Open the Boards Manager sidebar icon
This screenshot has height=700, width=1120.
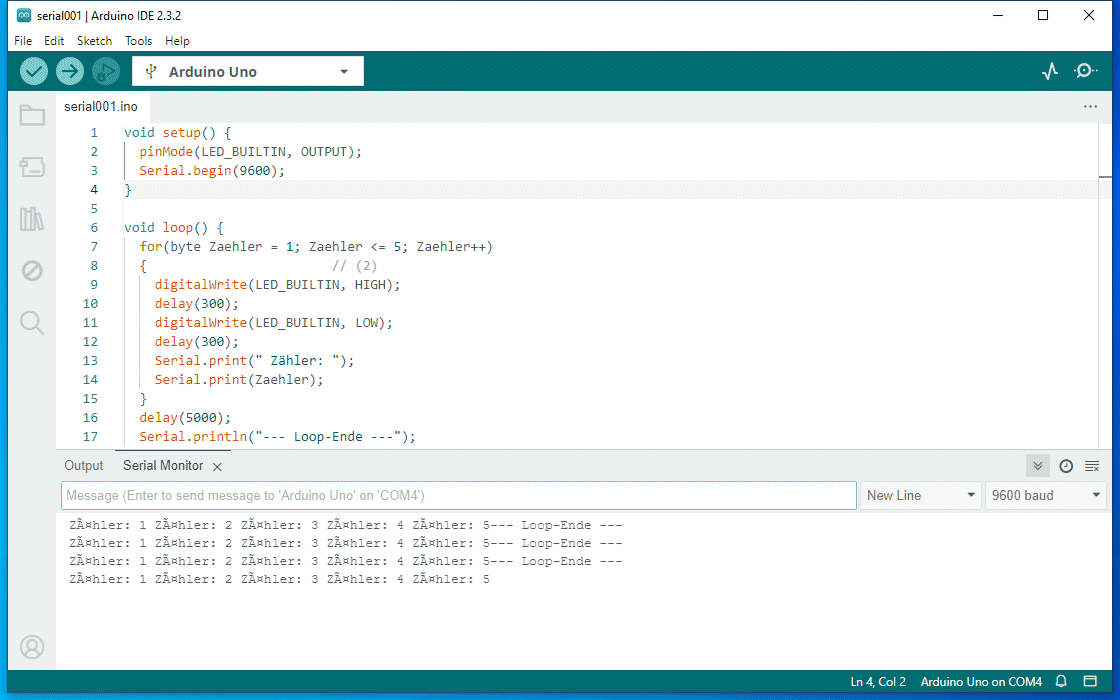32,166
